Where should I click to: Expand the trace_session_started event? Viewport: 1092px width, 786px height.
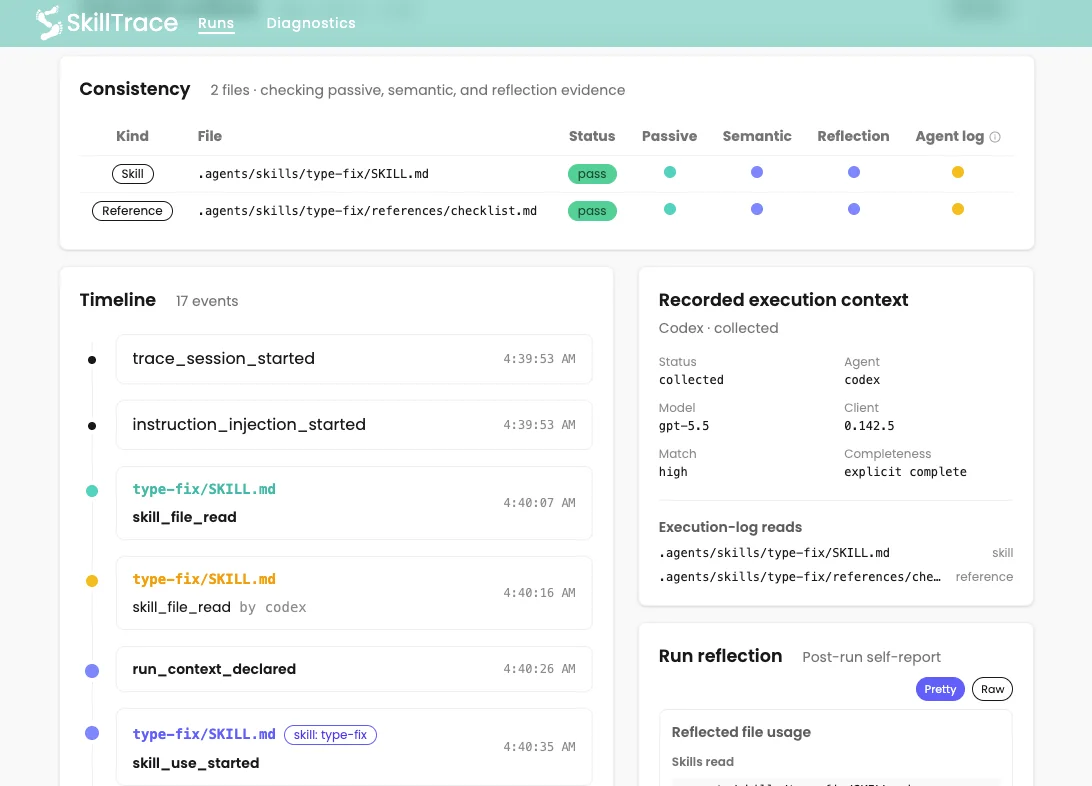coord(354,359)
